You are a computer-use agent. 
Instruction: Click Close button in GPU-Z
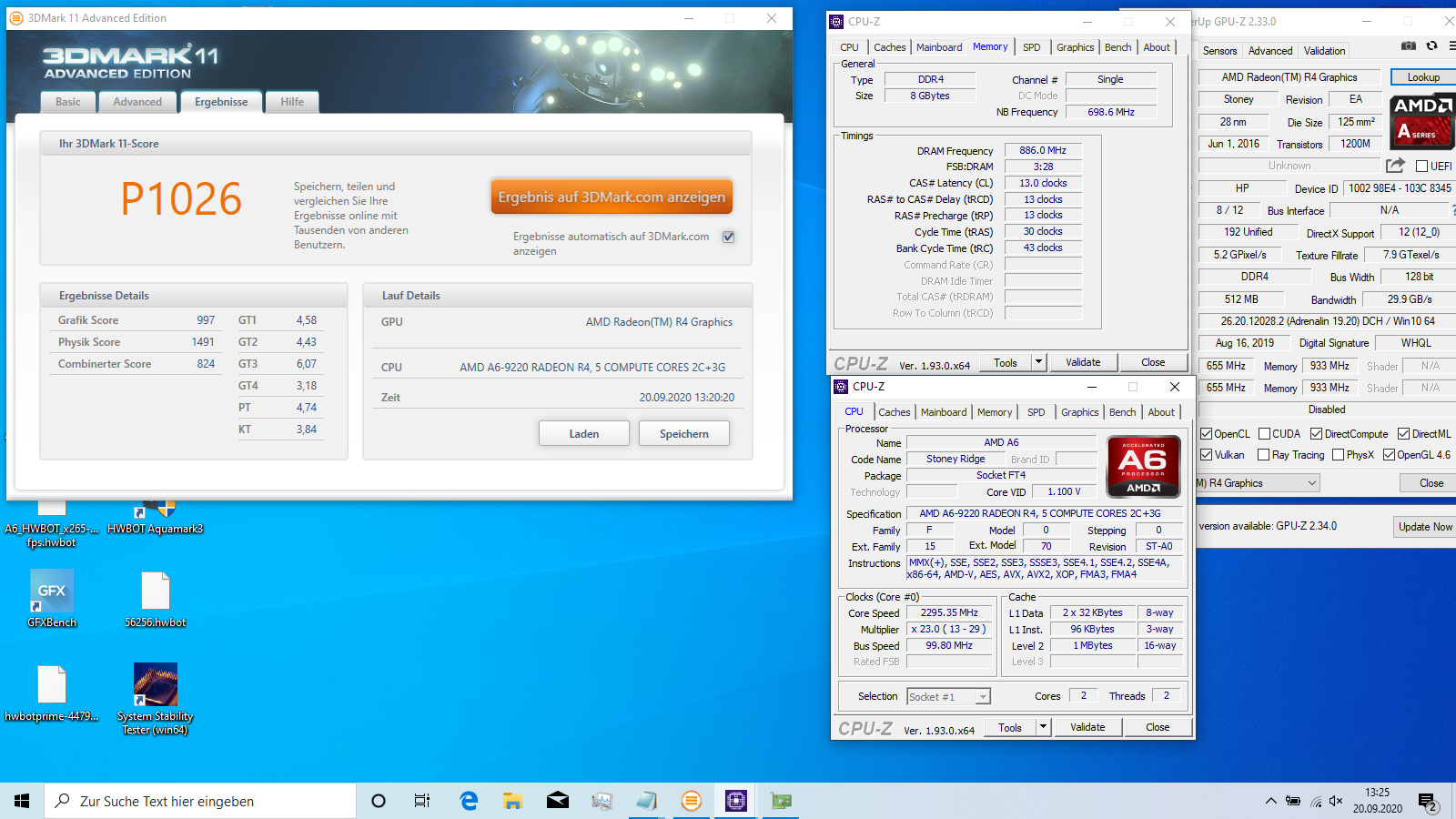coord(1431,483)
